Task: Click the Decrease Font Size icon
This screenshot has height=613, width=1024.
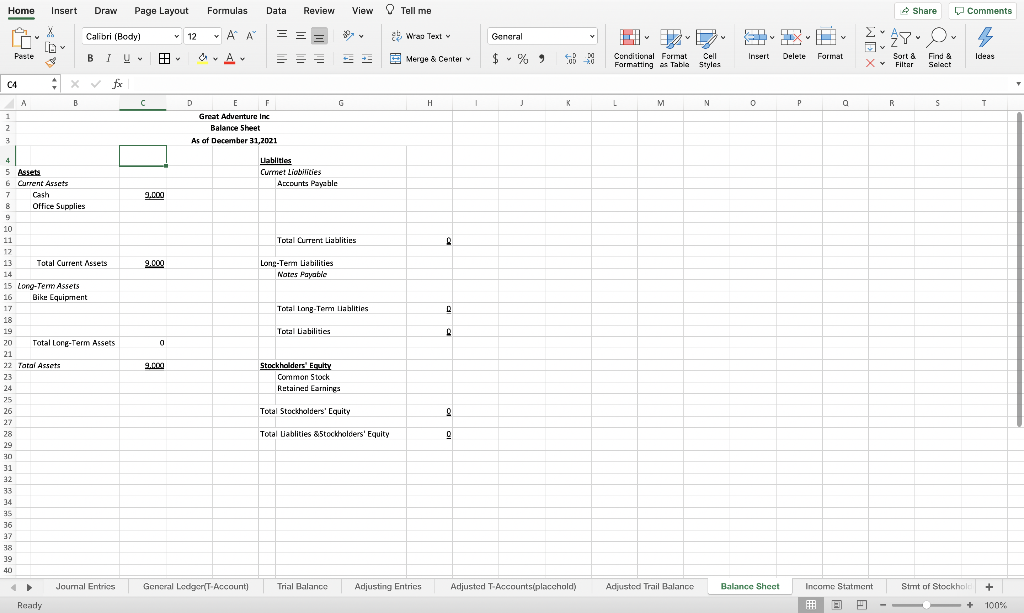Action: tap(251, 36)
